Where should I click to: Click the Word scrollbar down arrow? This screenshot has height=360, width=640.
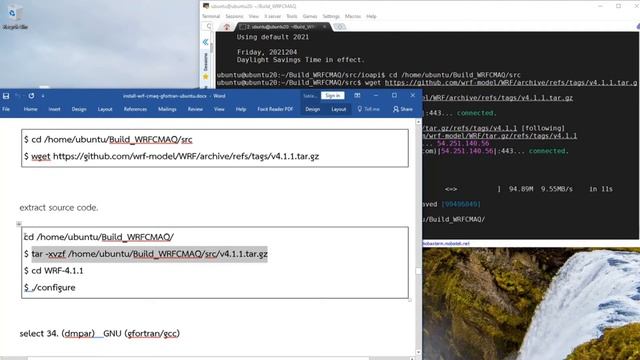click(x=418, y=352)
